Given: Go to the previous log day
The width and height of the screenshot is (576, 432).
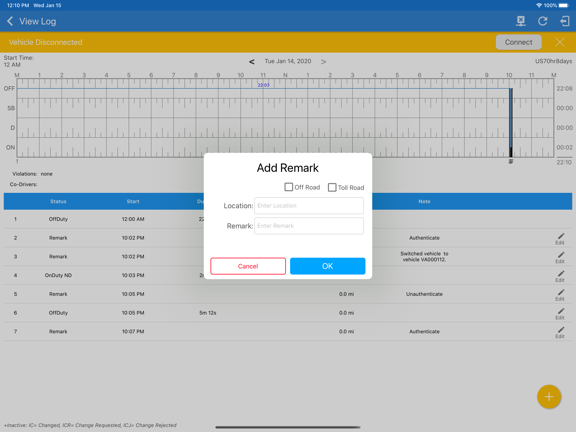Looking at the screenshot, I should [252, 62].
